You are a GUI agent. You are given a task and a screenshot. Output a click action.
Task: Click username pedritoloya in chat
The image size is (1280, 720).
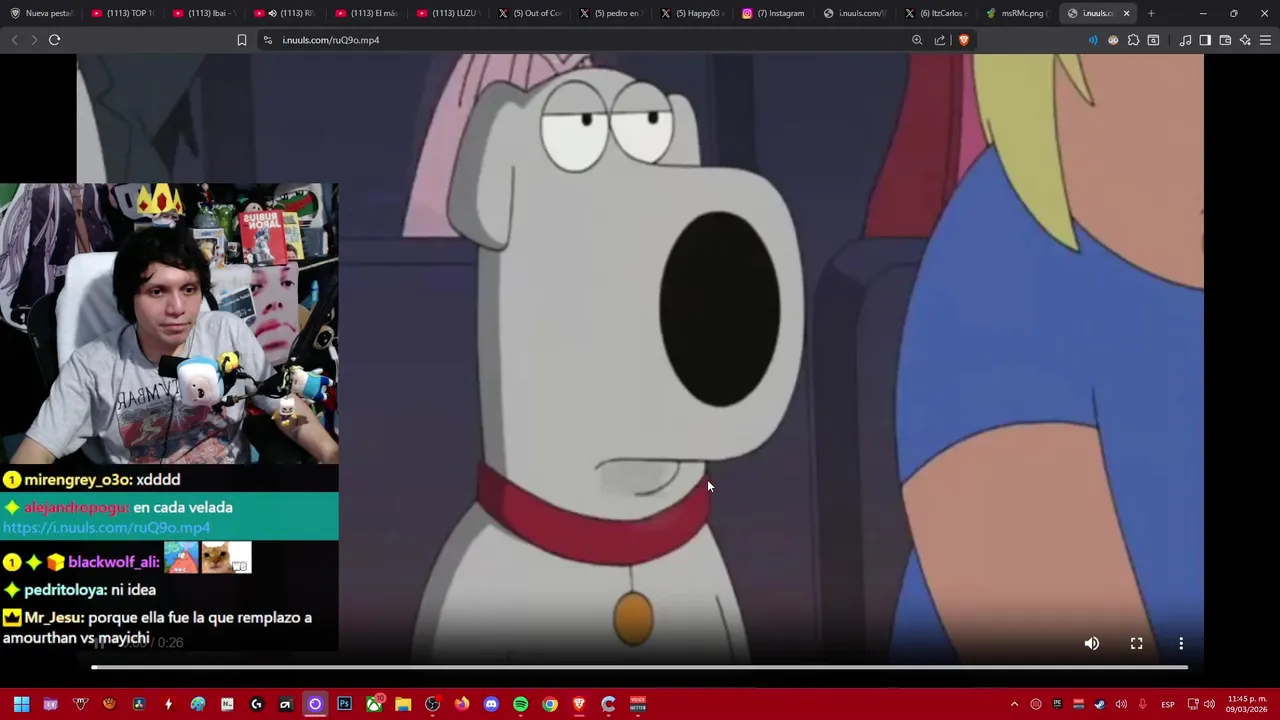pyautogui.click(x=64, y=590)
